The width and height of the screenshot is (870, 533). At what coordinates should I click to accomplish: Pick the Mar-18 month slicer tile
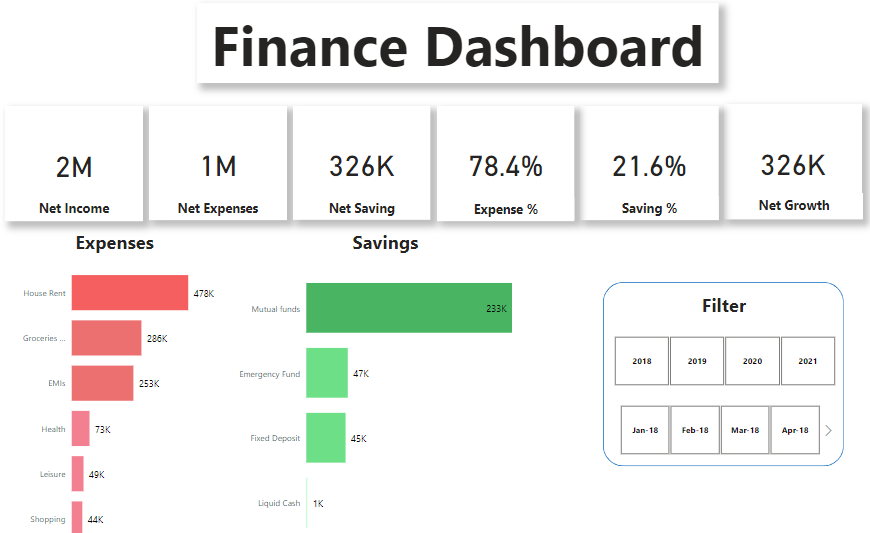[x=745, y=430]
